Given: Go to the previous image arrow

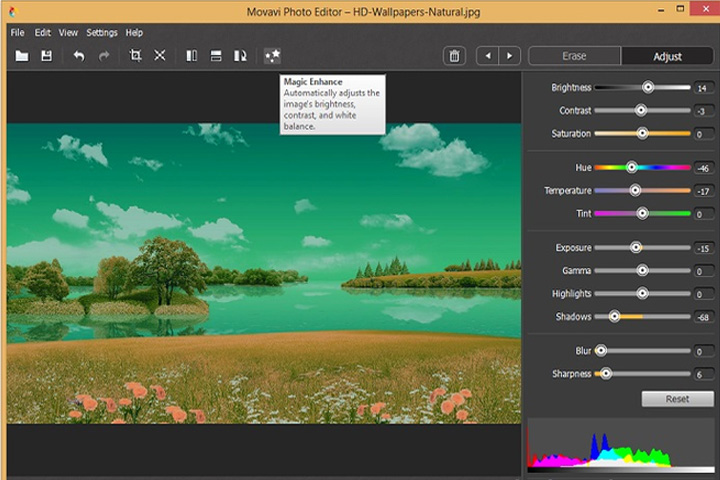Looking at the screenshot, I should point(488,56).
